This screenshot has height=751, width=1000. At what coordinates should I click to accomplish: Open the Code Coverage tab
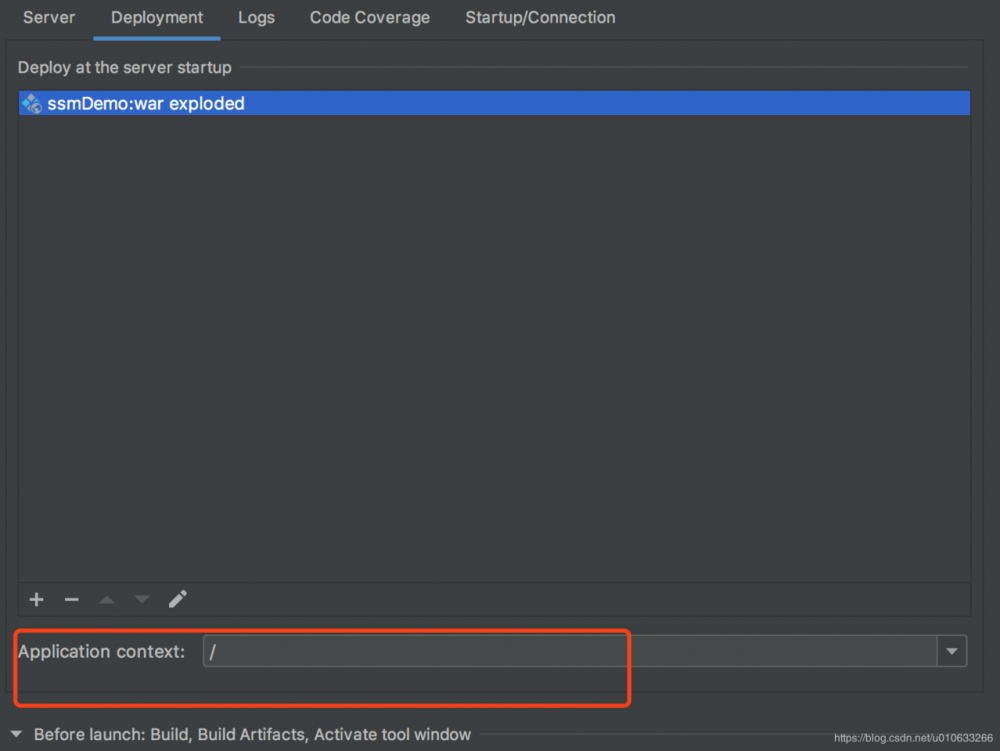[369, 17]
